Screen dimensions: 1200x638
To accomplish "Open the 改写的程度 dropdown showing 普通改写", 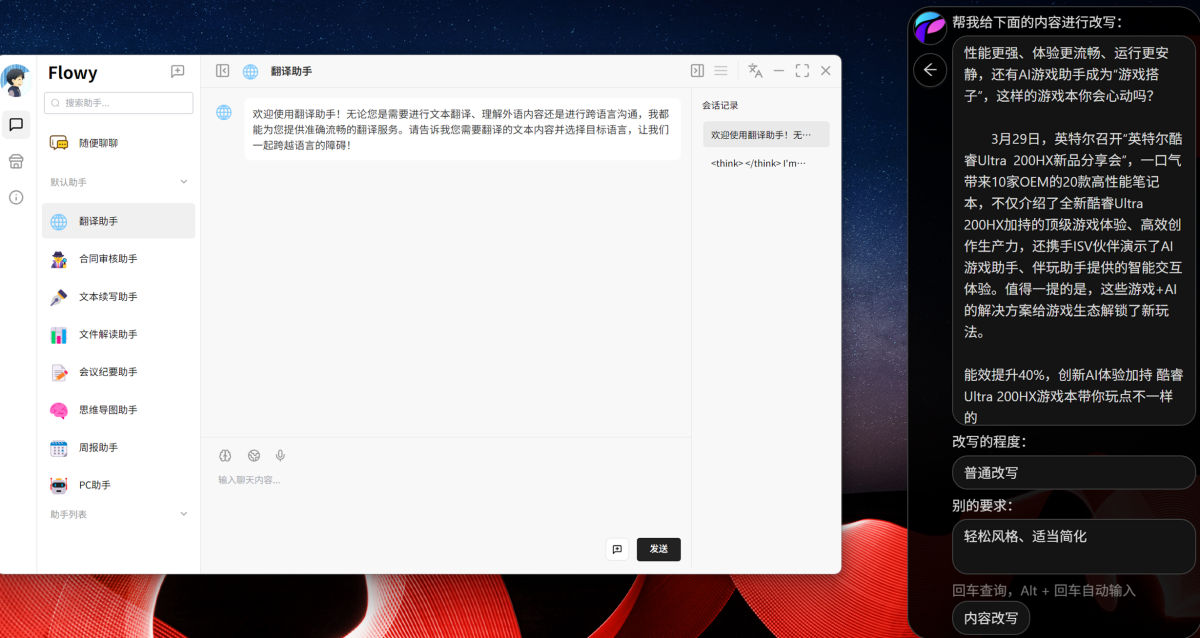I will pyautogui.click(x=1073, y=473).
